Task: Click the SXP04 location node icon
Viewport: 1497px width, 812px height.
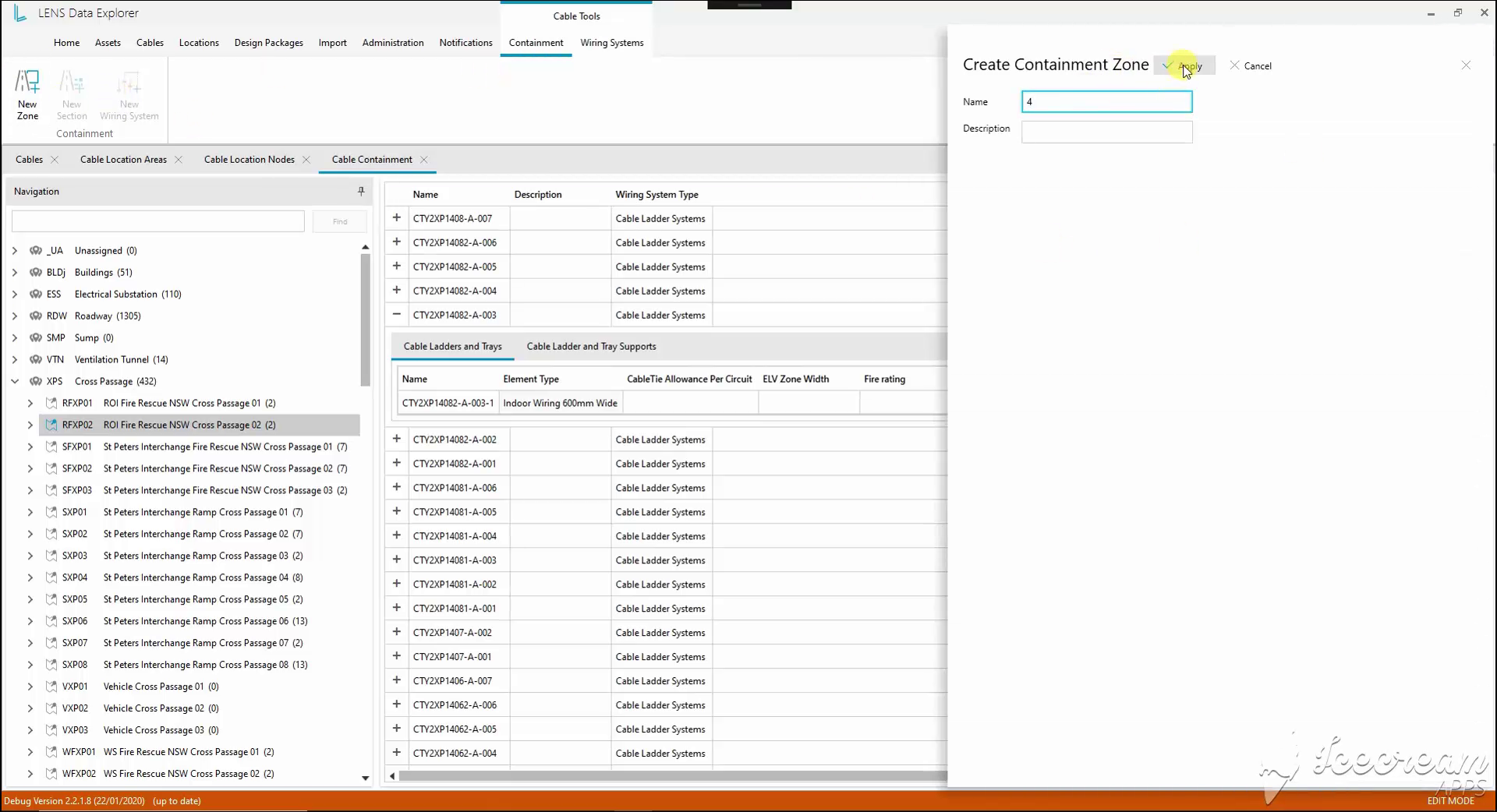Action: point(51,578)
